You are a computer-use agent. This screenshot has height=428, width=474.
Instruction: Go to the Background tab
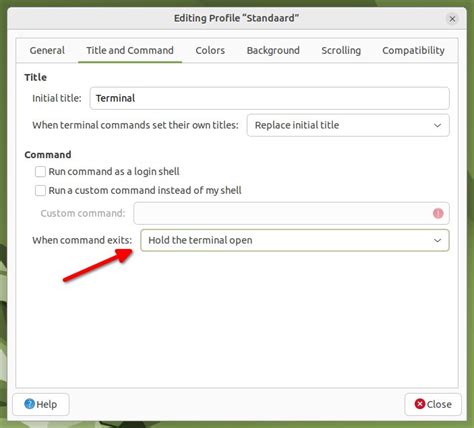(273, 50)
